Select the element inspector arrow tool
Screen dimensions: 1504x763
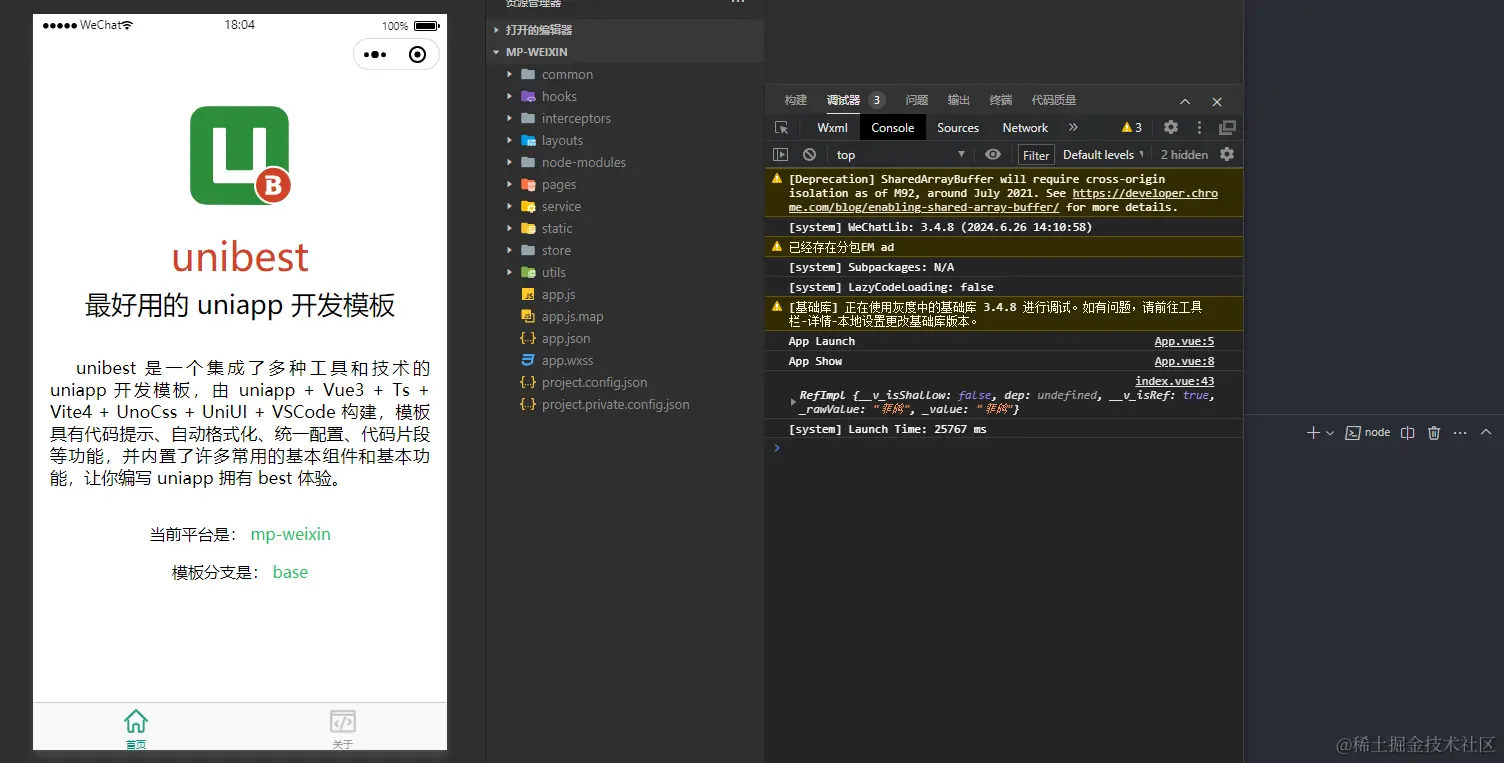coord(782,128)
